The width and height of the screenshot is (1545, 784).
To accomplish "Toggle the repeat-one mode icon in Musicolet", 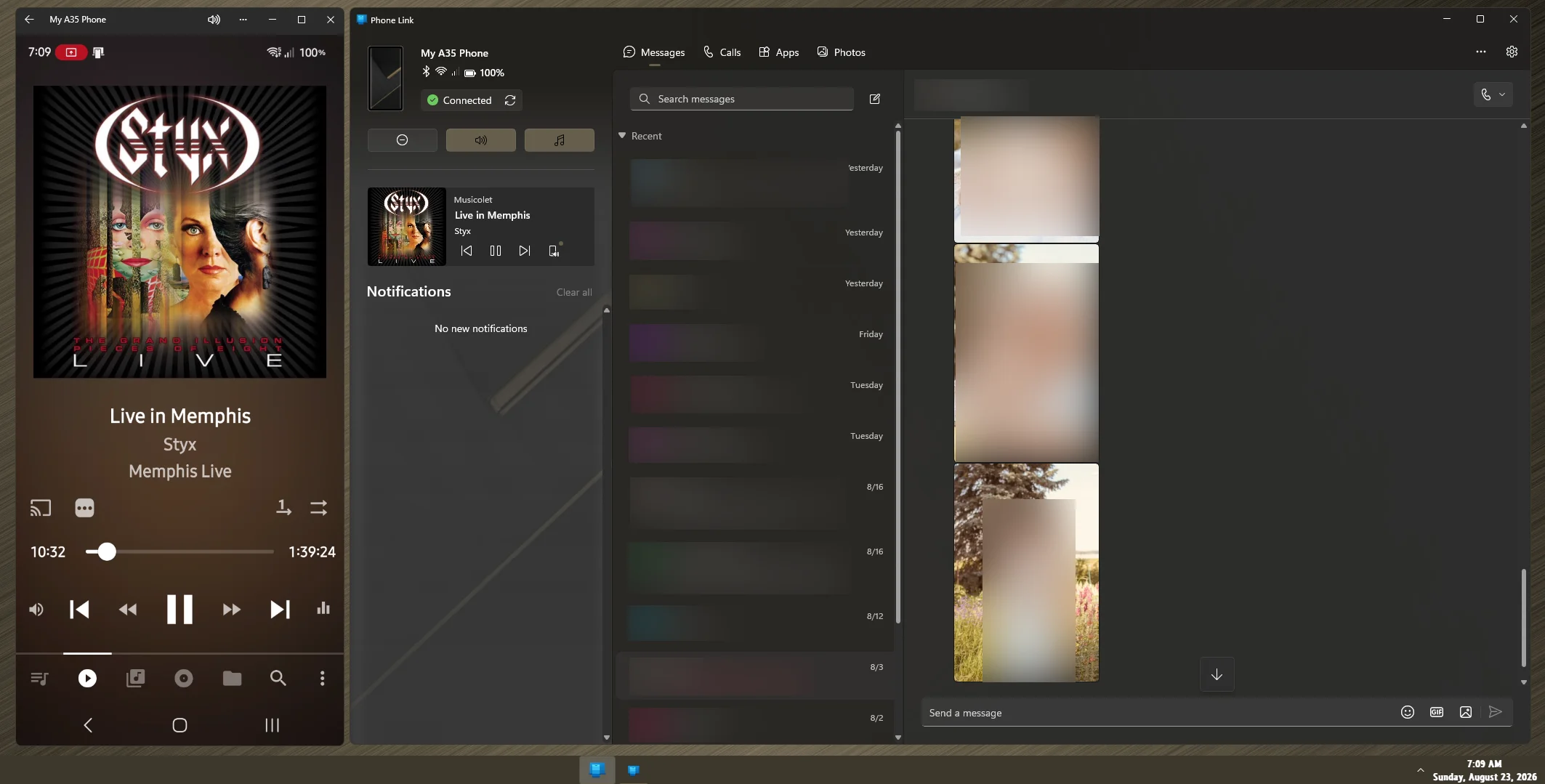I will coord(283,507).
